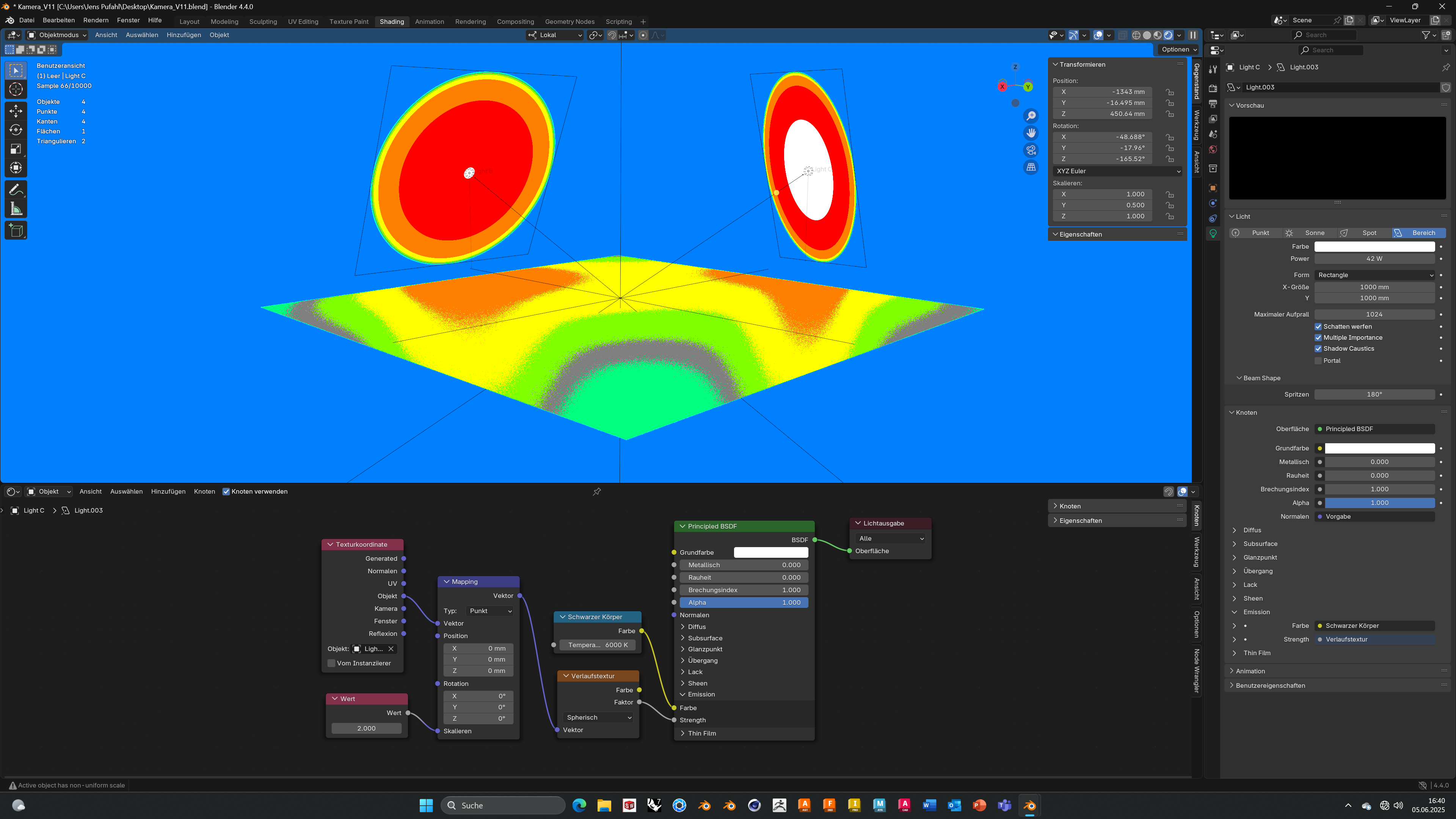Click the pan view hand icon
Screen dimensions: 1456x819
pyautogui.click(x=1031, y=133)
